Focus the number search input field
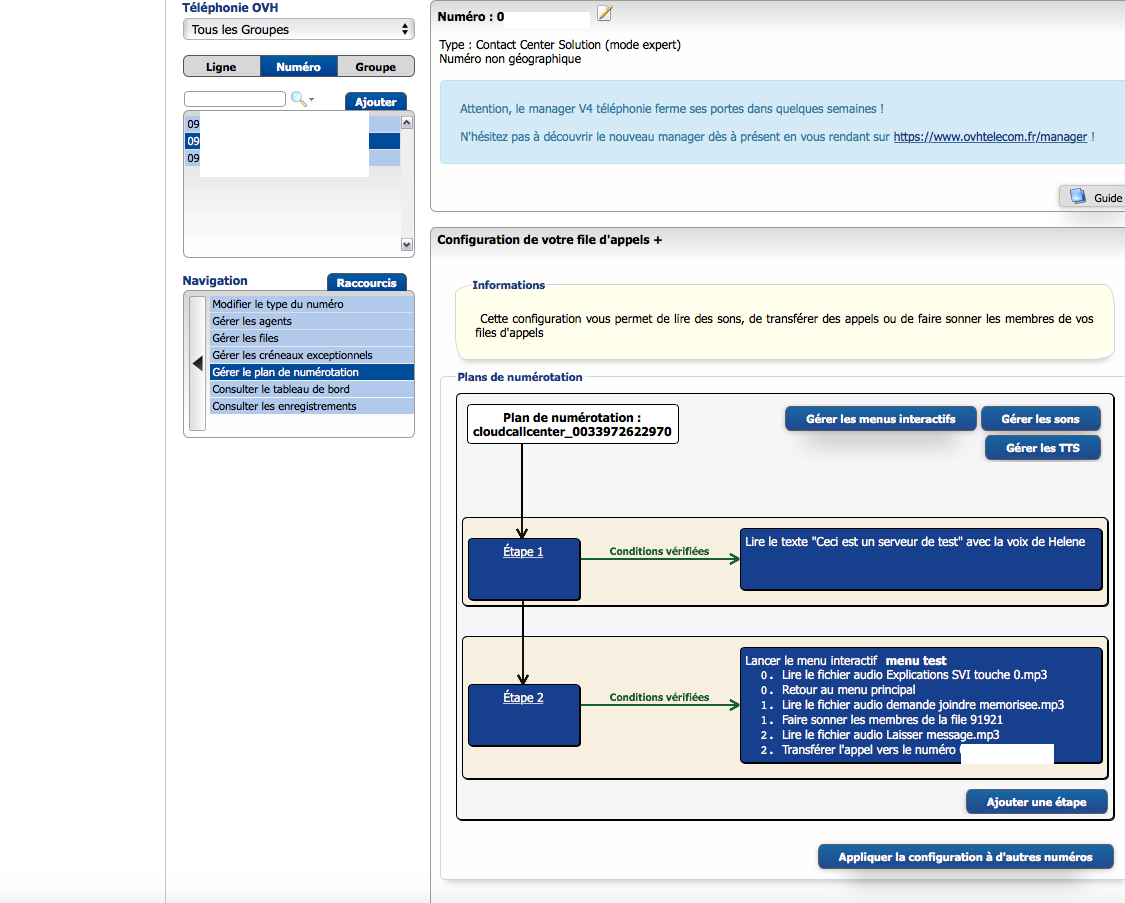1125x903 pixels. 235,99
